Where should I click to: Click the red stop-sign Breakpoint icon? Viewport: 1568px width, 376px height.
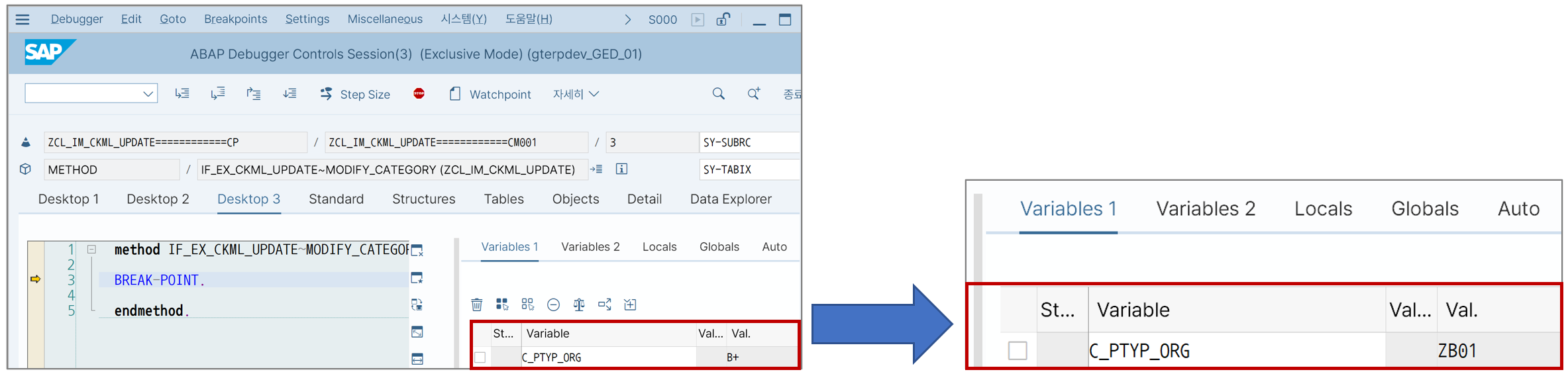[x=419, y=93]
